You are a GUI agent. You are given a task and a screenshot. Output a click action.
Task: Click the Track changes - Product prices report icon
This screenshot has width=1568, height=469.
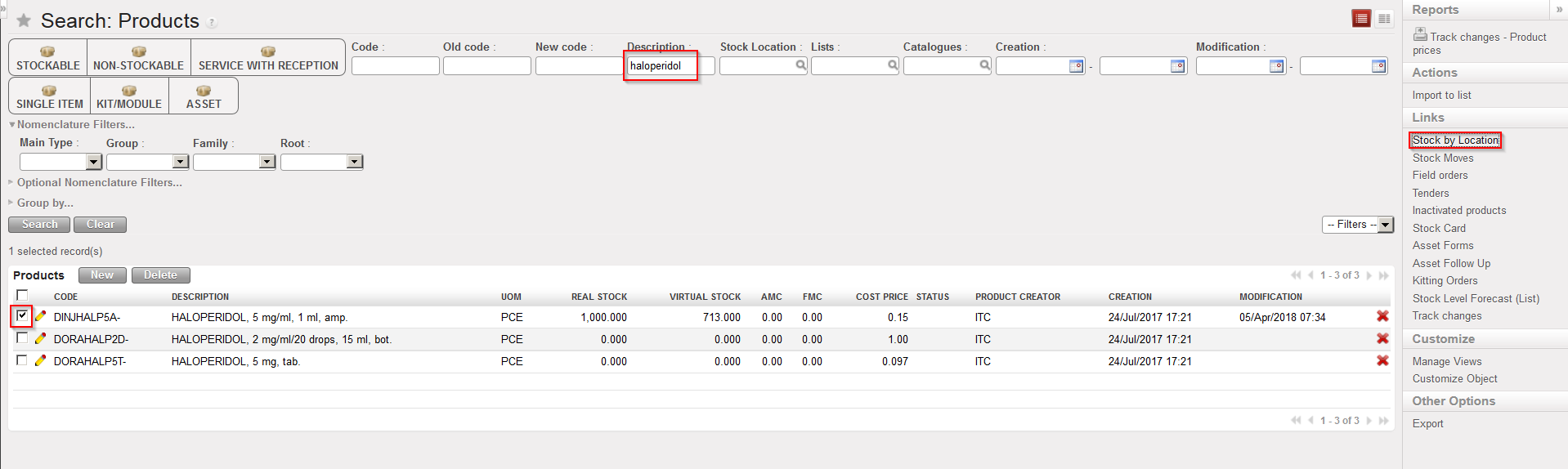(1421, 34)
